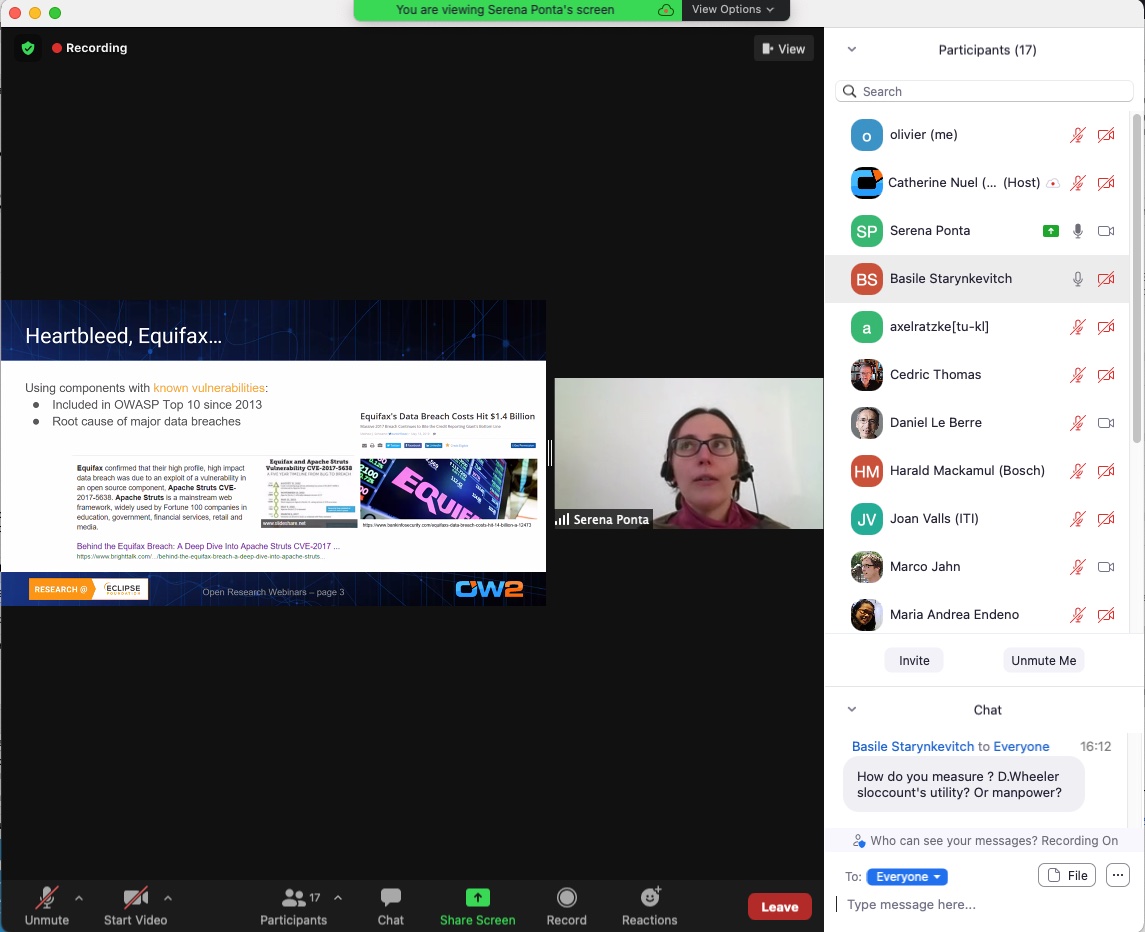
Task: Click the magnifier icon in the participants search
Action: (849, 91)
